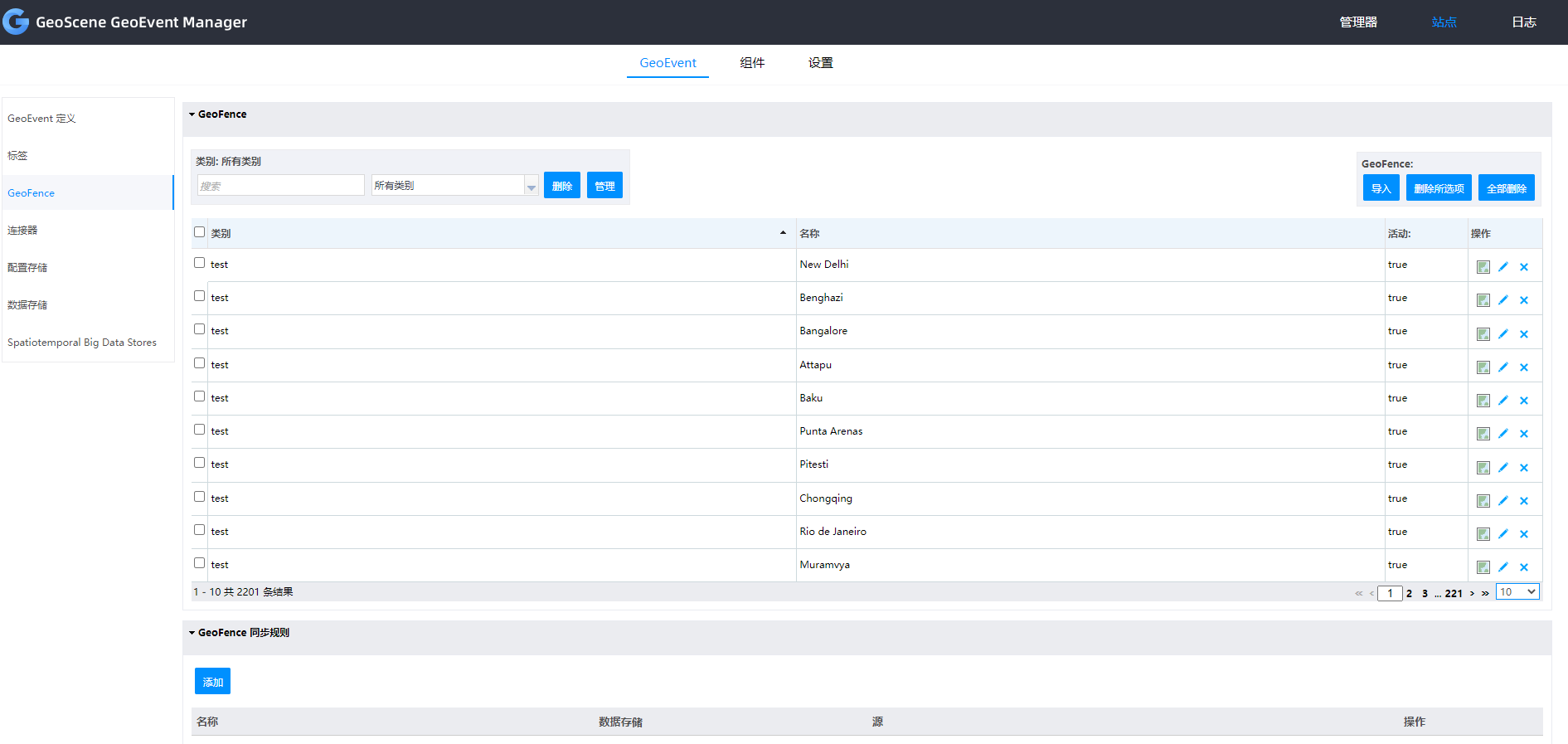Open the map preview icon for New Delhi
The image size is (1568, 744).
pyautogui.click(x=1483, y=267)
